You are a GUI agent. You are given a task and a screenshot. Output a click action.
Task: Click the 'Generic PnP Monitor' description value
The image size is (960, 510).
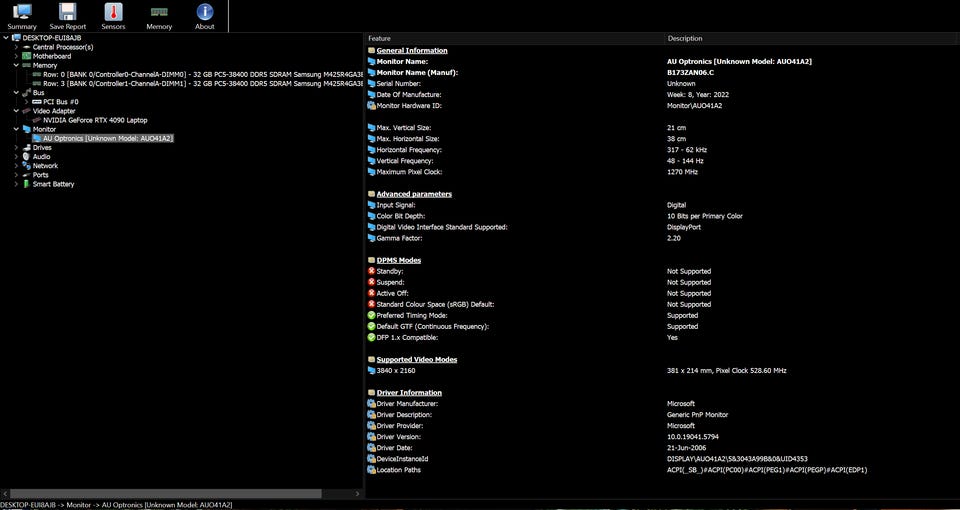[x=697, y=414]
